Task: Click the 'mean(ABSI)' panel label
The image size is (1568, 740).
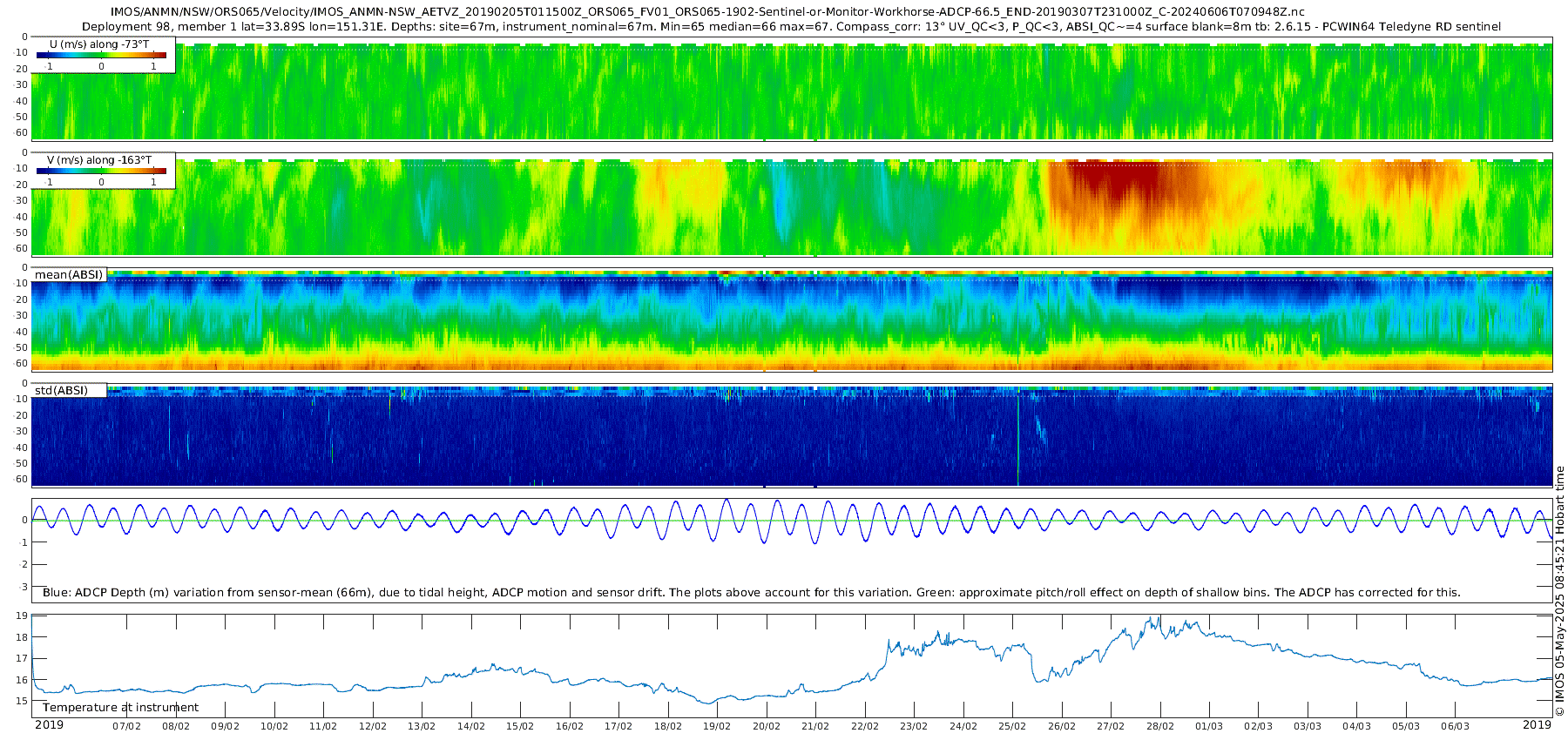Action: (69, 275)
